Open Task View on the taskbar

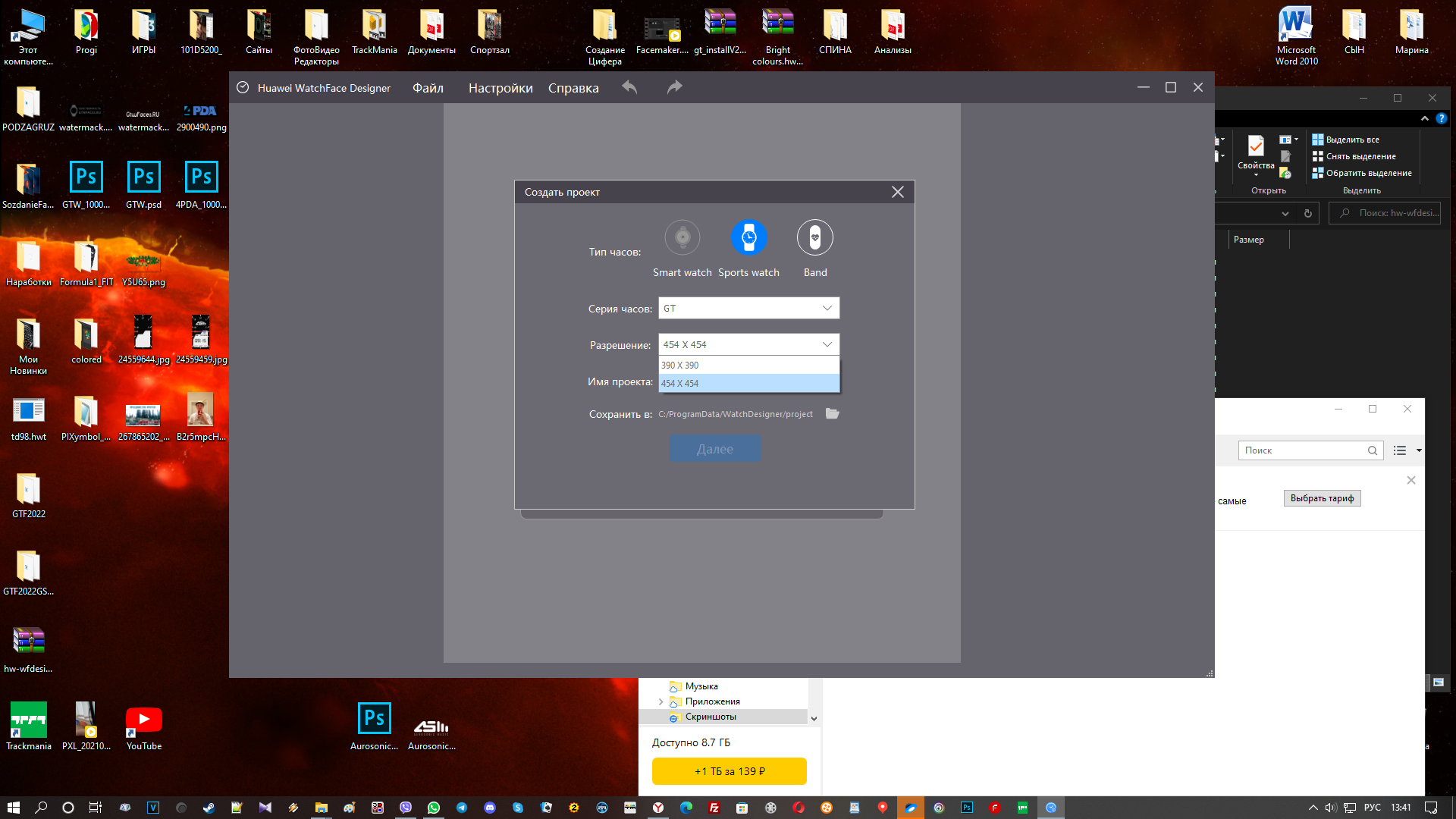click(96, 808)
